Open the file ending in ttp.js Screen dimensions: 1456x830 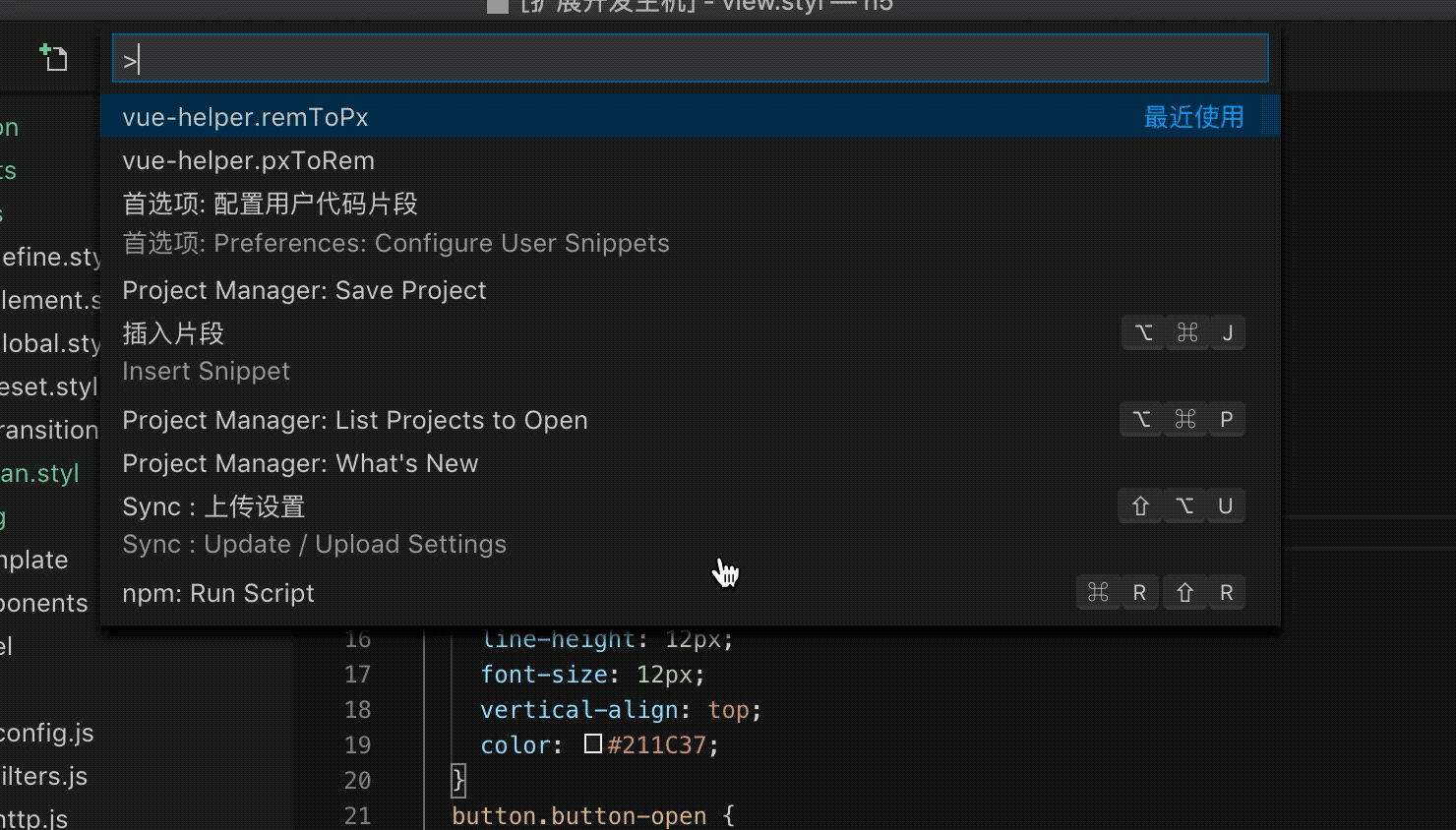(34, 818)
